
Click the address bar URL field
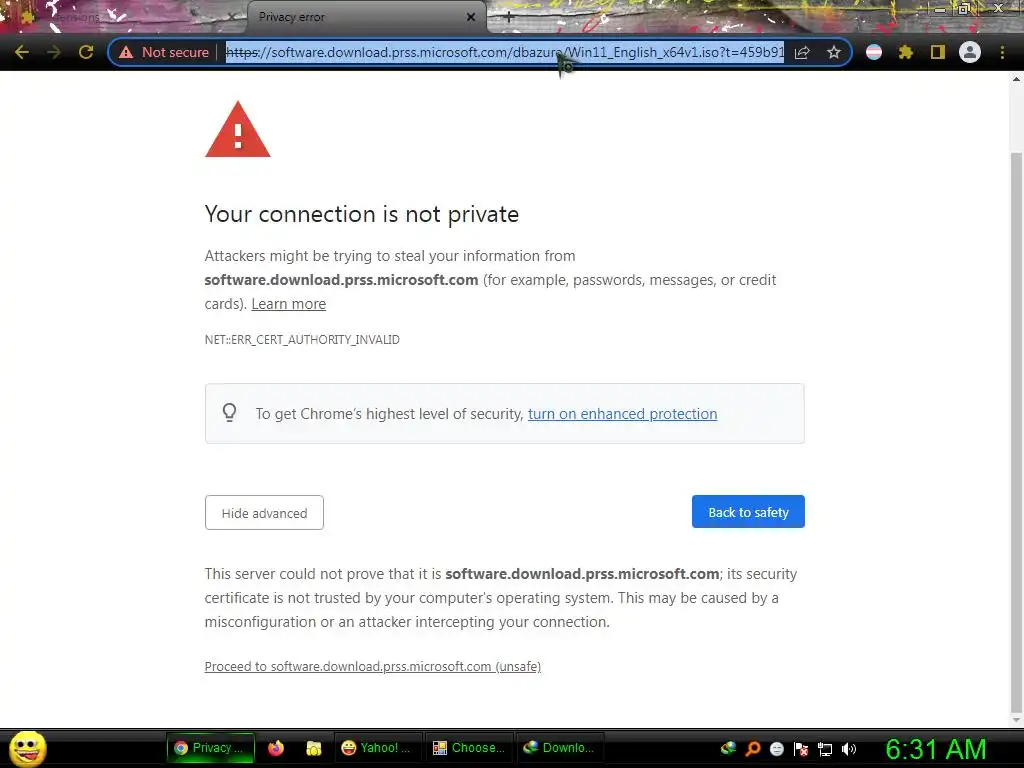point(504,52)
